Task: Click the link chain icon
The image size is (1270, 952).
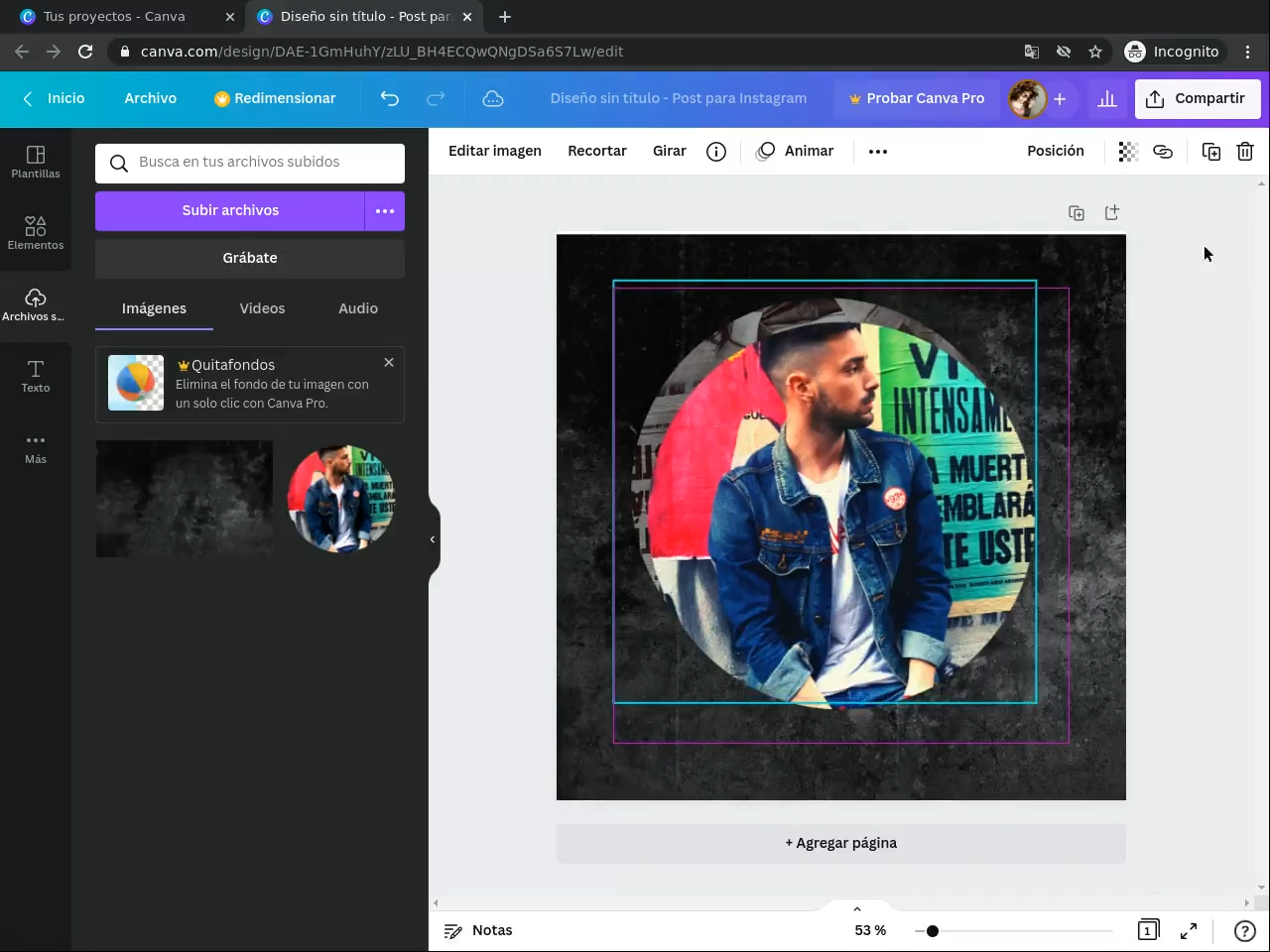Action: [x=1163, y=151]
